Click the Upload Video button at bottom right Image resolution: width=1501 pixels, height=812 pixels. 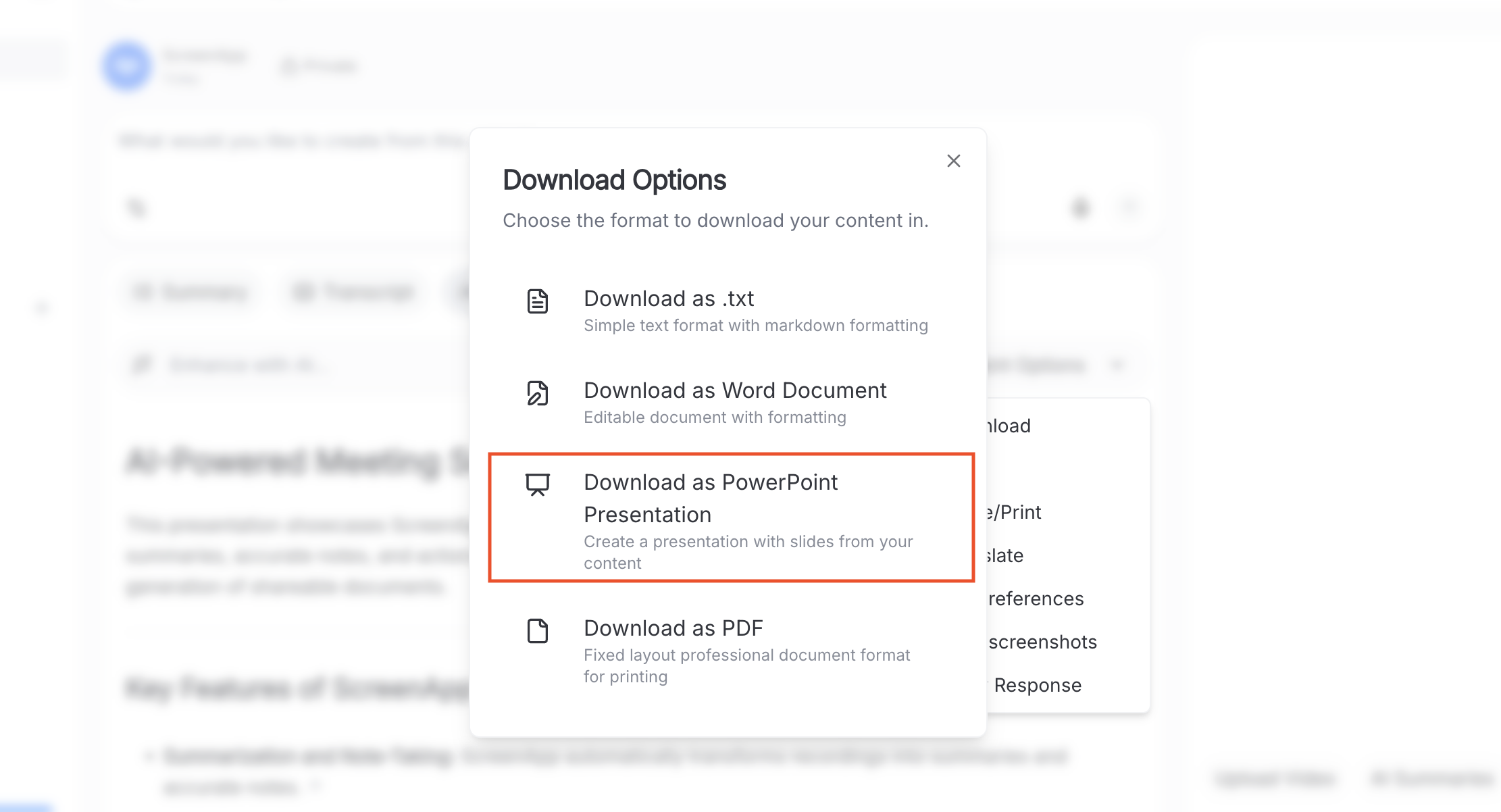[x=1274, y=778]
